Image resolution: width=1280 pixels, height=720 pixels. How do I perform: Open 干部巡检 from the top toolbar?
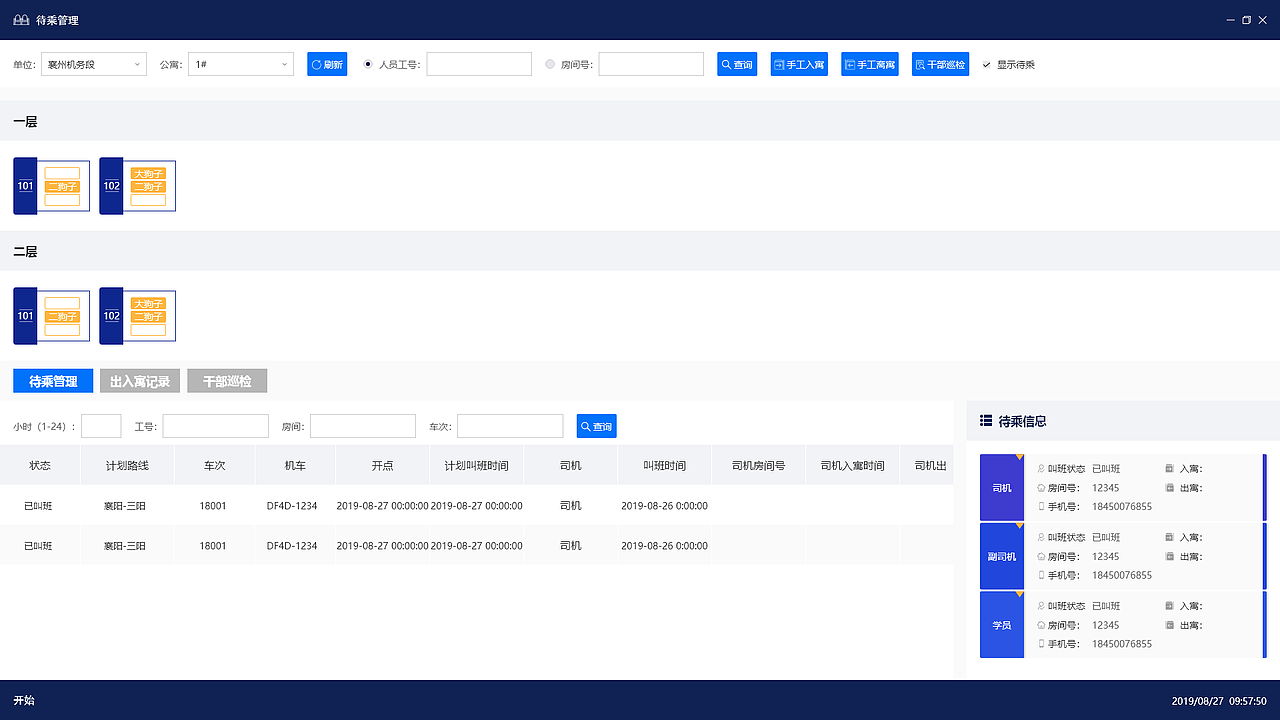(x=940, y=64)
